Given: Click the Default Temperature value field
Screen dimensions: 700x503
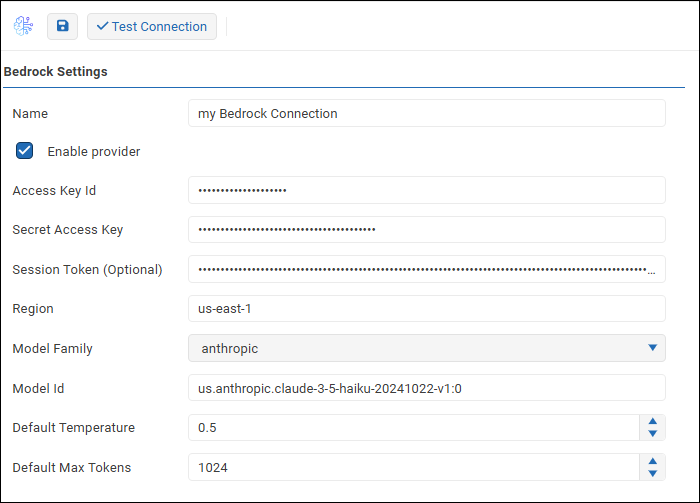Looking at the screenshot, I should 412,427.
